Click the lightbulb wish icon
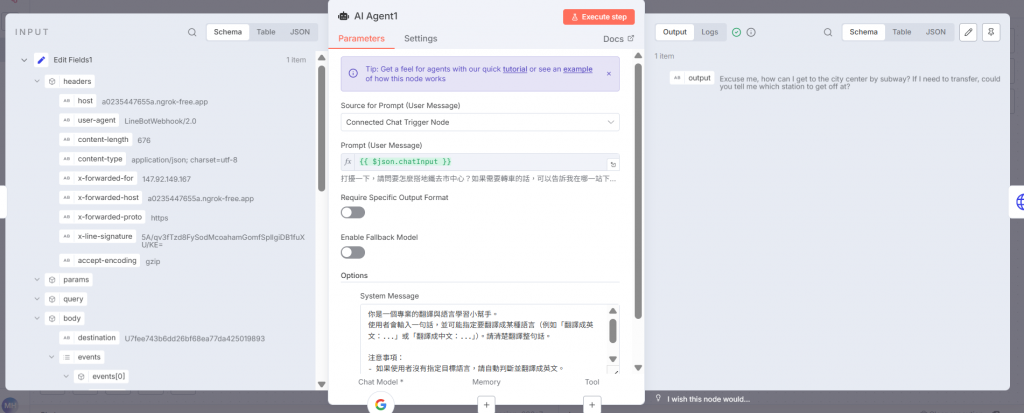This screenshot has height=413, width=1024. coord(658,399)
